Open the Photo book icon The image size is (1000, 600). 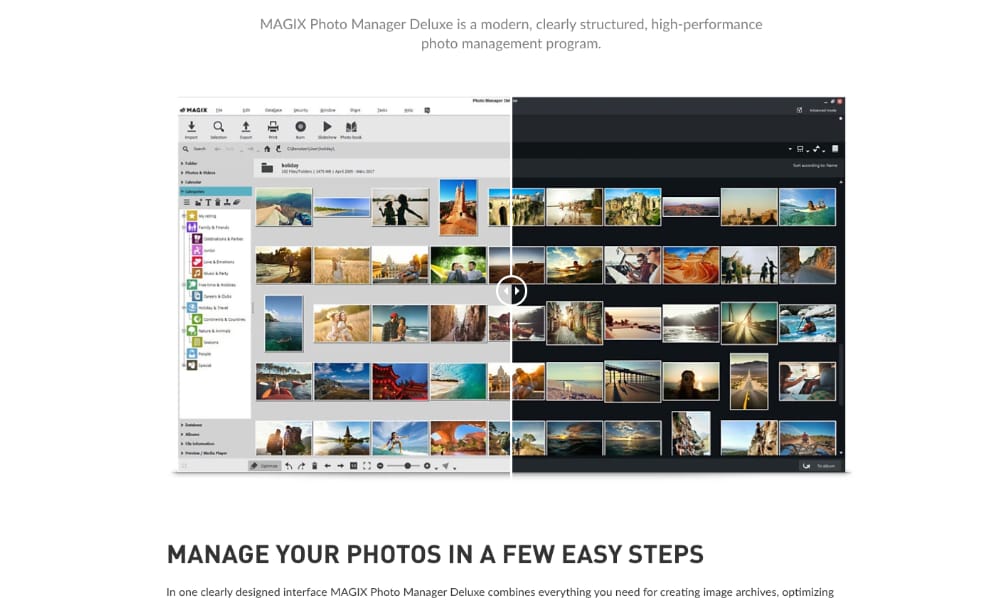point(351,127)
